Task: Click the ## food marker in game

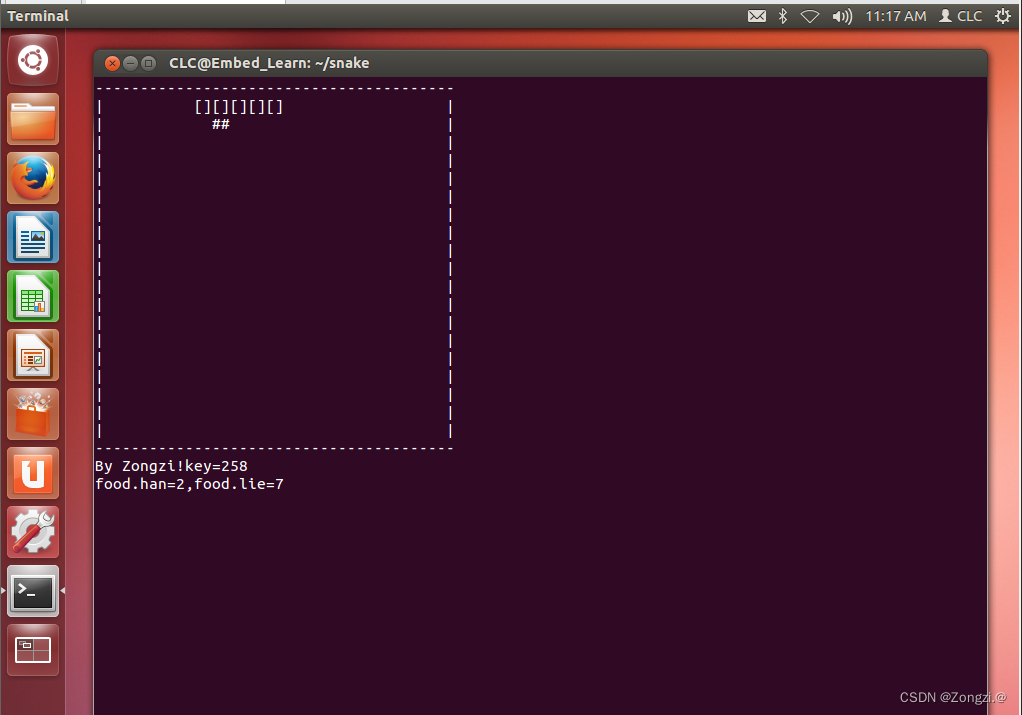Action: (220, 124)
